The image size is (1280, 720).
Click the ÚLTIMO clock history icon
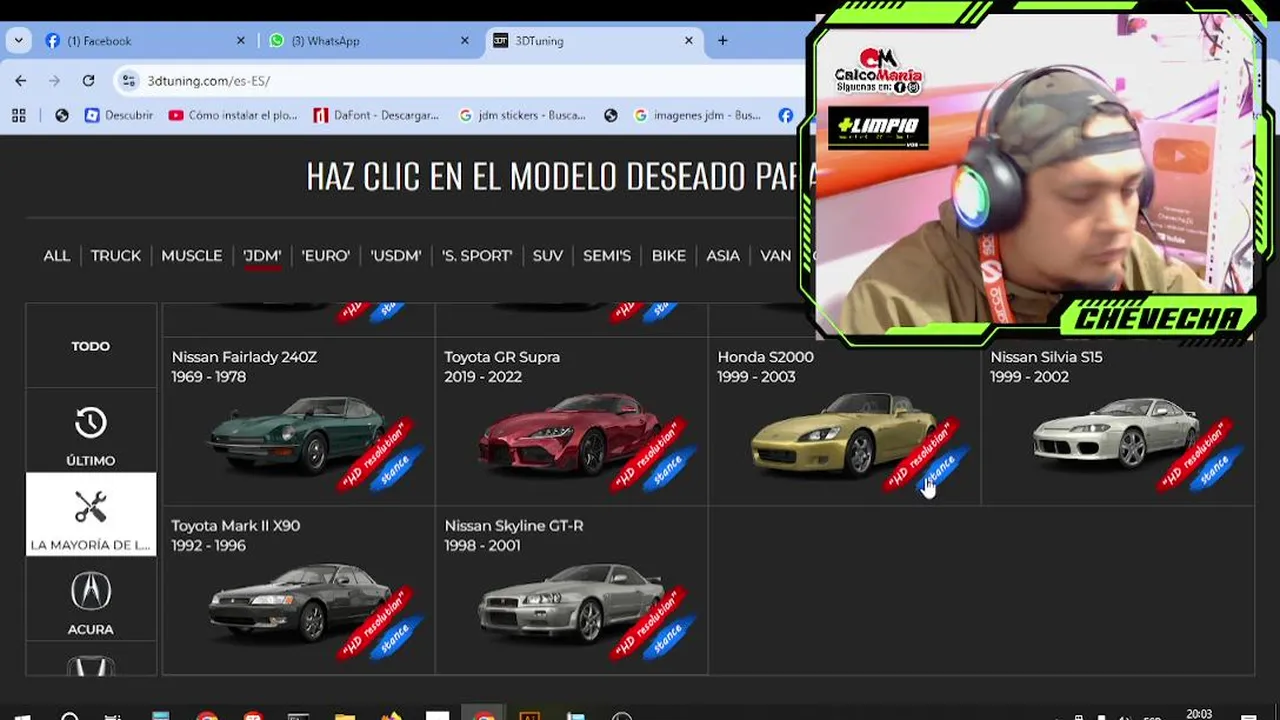[x=91, y=424]
